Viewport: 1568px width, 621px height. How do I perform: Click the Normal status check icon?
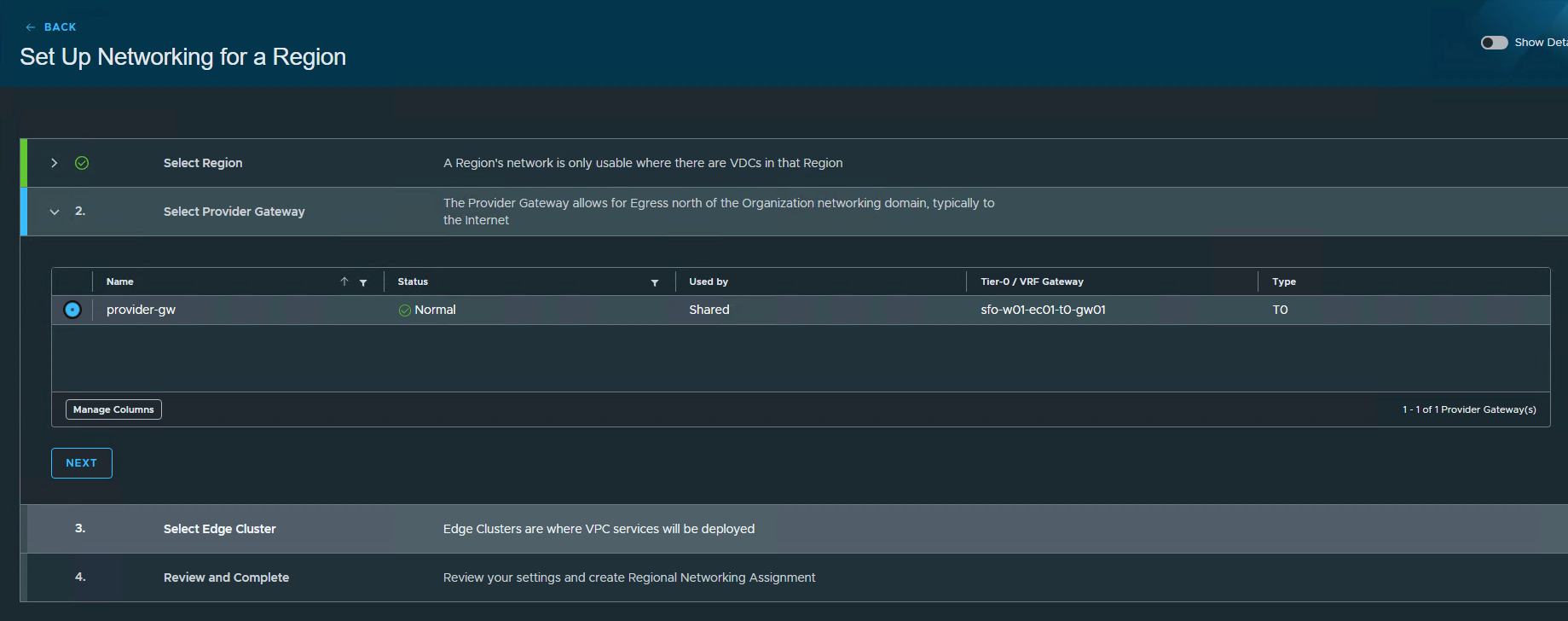tap(405, 310)
